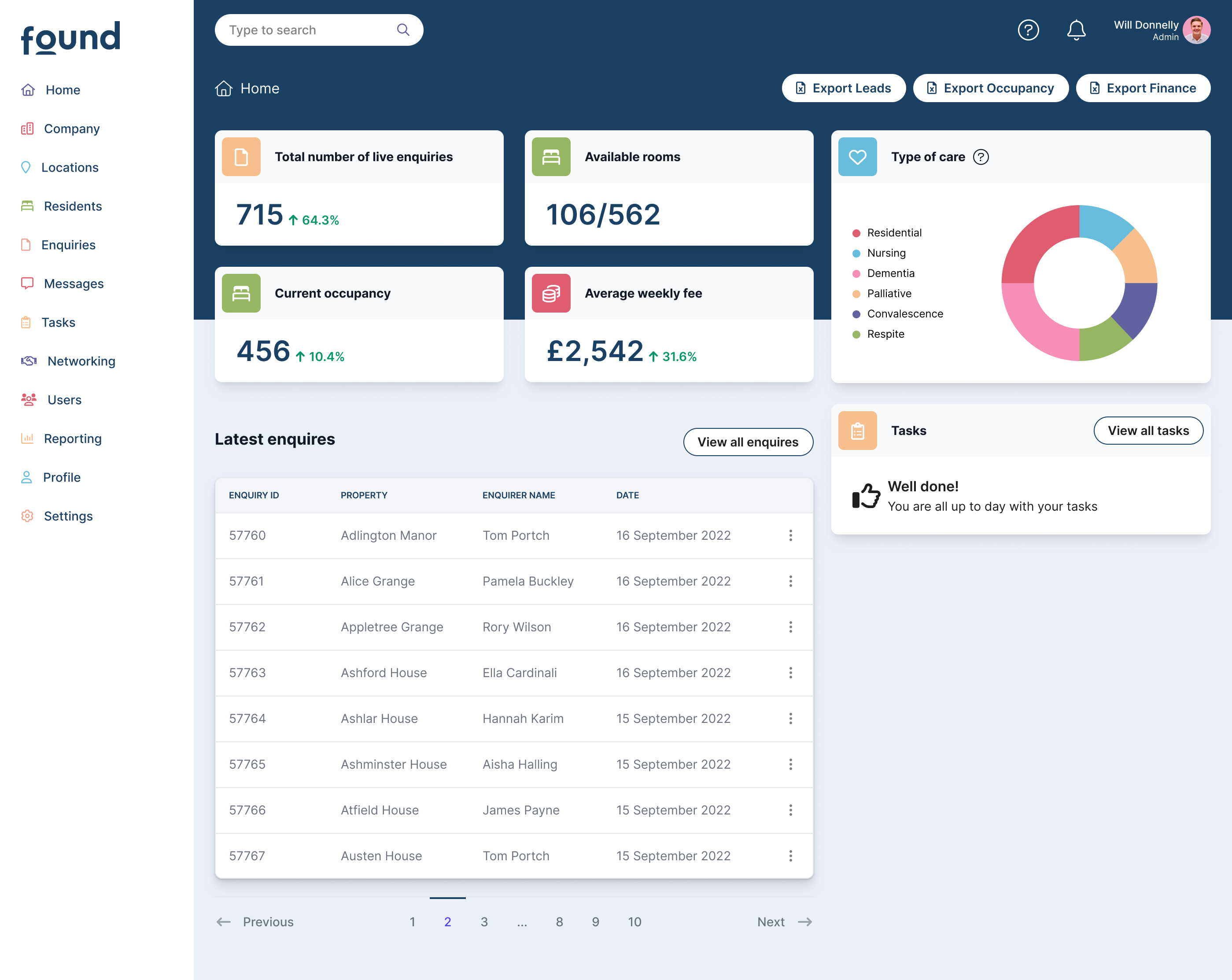The image size is (1232, 980).
Task: Open Profile in the sidebar
Action: (51, 477)
